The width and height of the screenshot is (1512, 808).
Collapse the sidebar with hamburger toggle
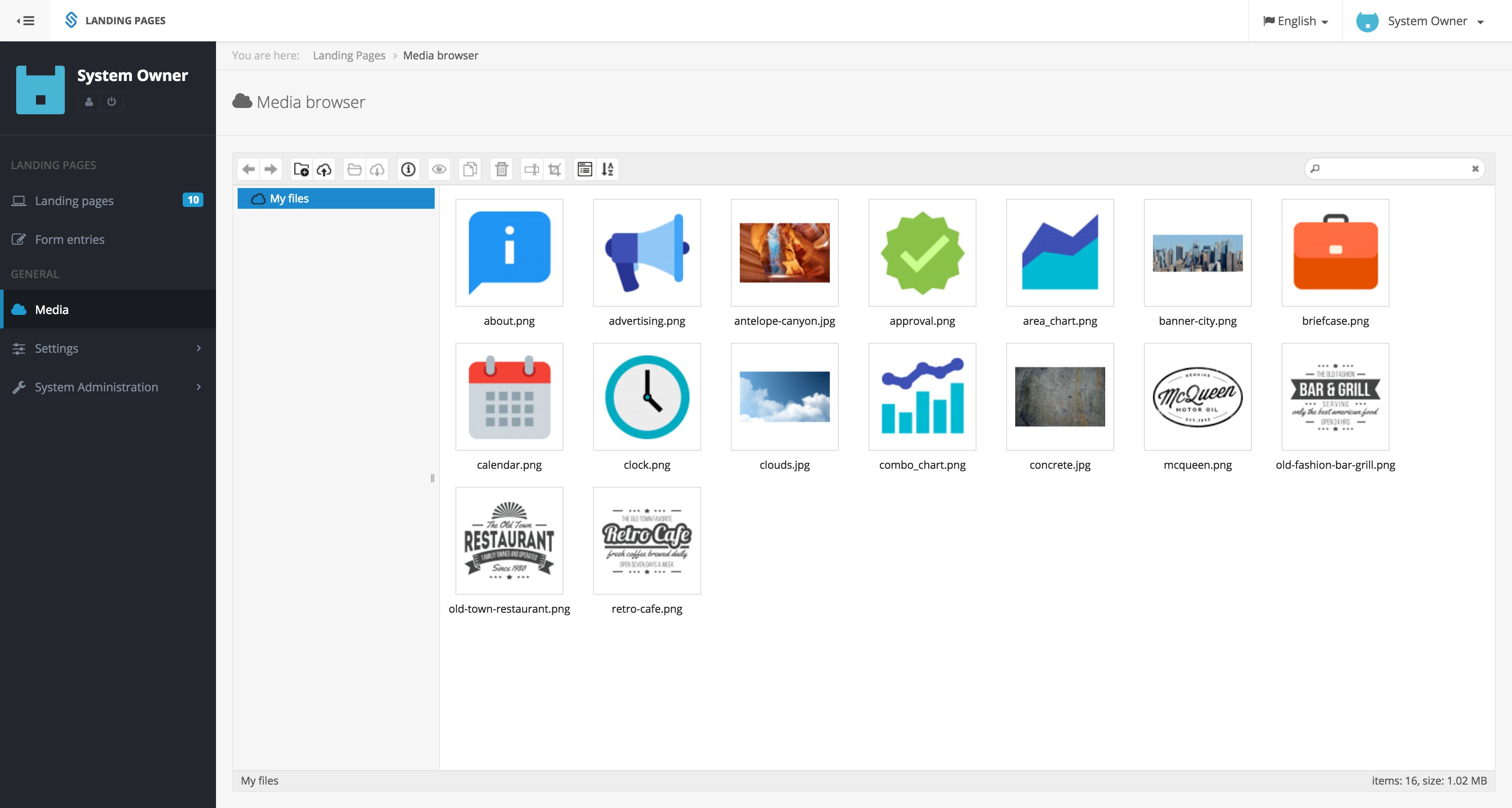[25, 21]
